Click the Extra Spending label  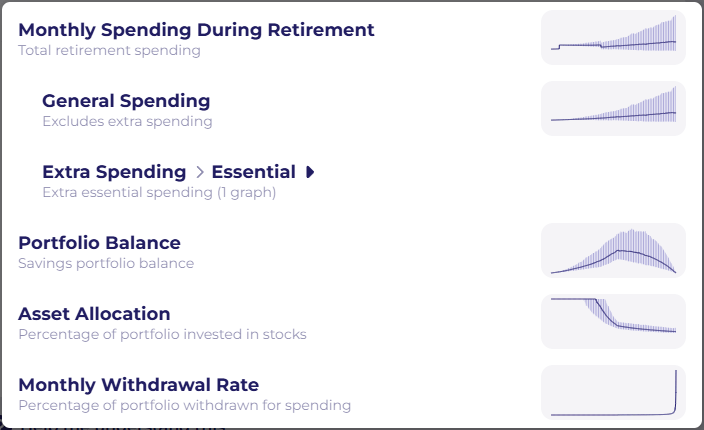pos(114,172)
